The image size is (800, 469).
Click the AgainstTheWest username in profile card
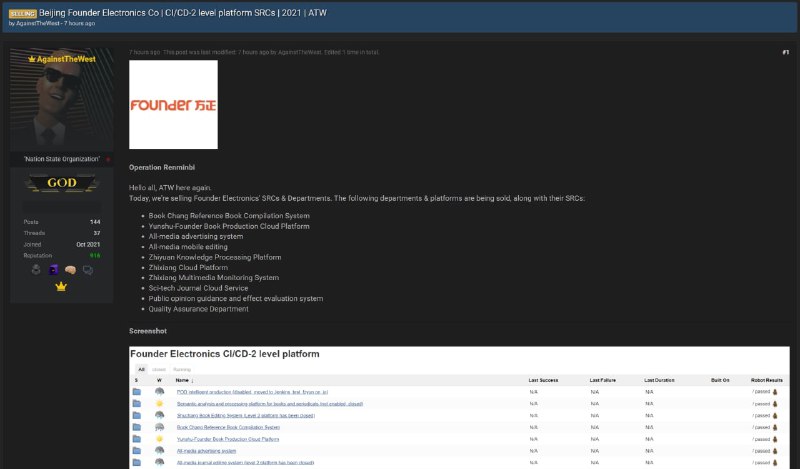66,59
